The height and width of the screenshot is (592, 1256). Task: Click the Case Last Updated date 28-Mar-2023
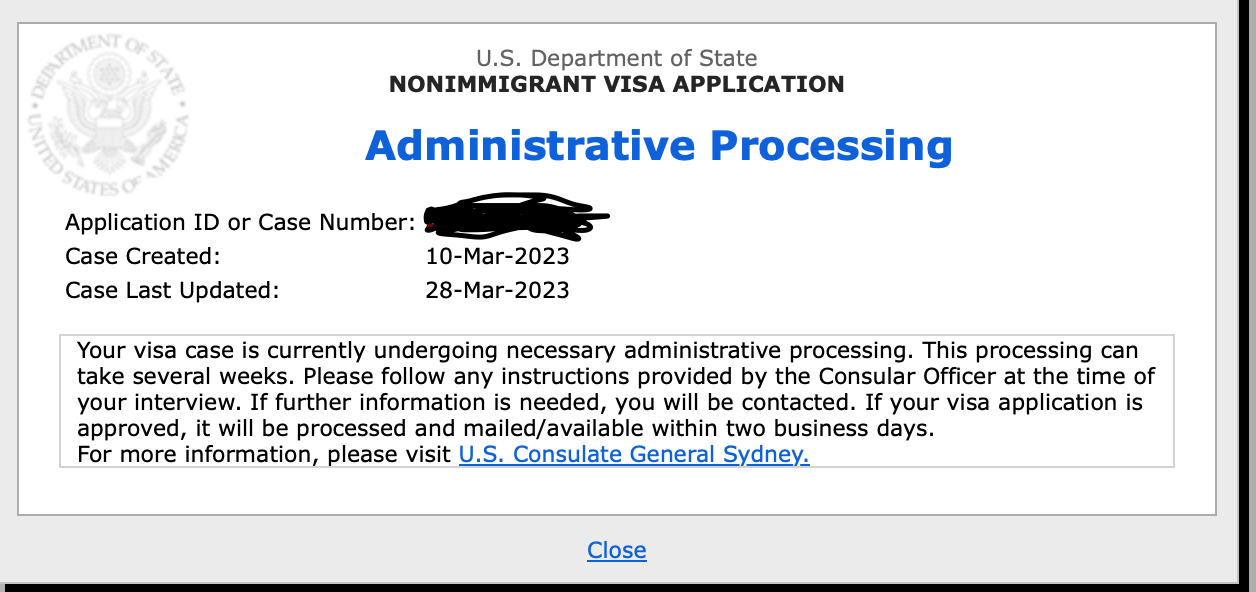point(497,290)
